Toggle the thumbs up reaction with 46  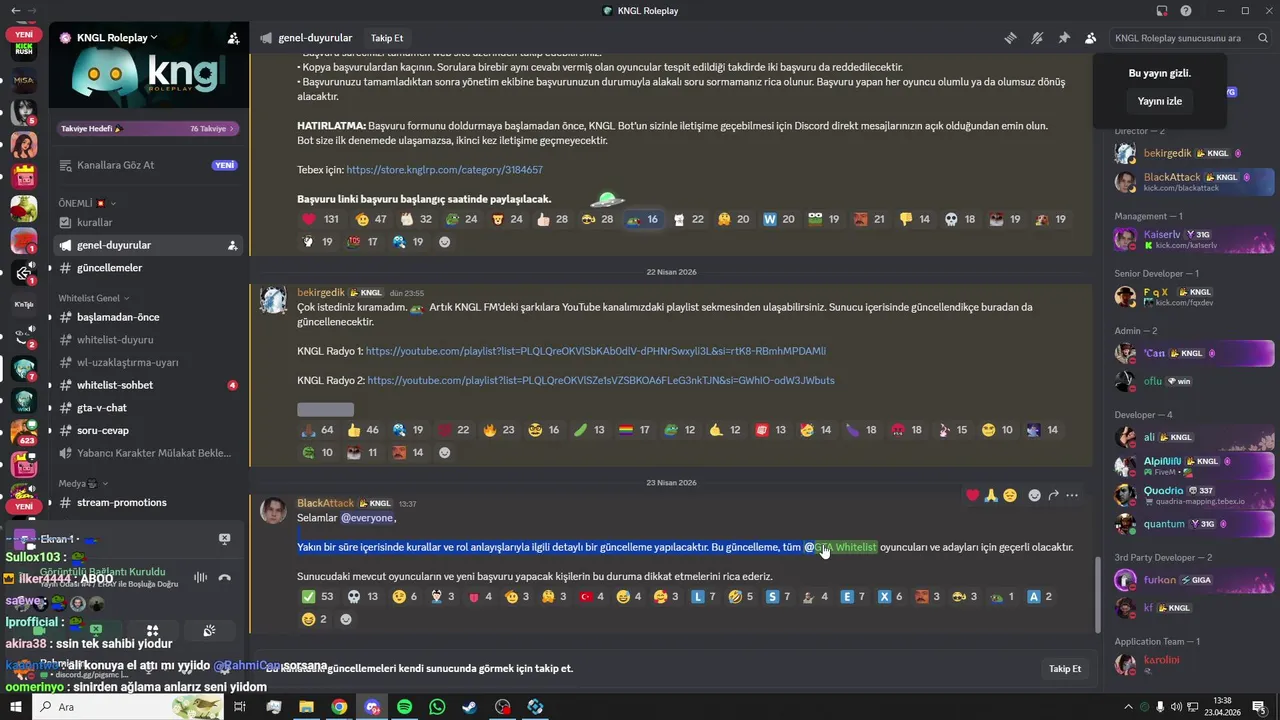[x=362, y=430]
